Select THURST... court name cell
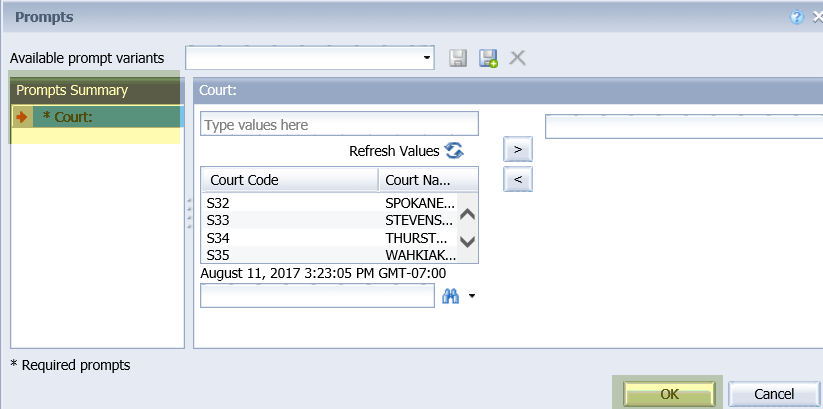This screenshot has width=823, height=409. coord(416,238)
